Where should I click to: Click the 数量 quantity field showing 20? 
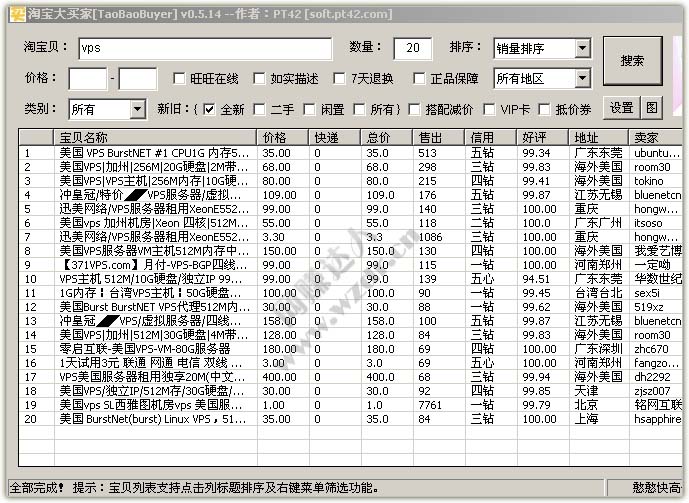[413, 48]
